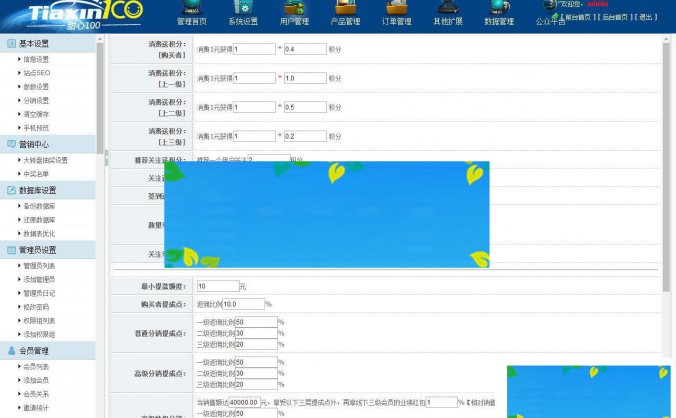Open 还原数据库 in the sidebar
The width and height of the screenshot is (676, 418).
tap(39, 220)
